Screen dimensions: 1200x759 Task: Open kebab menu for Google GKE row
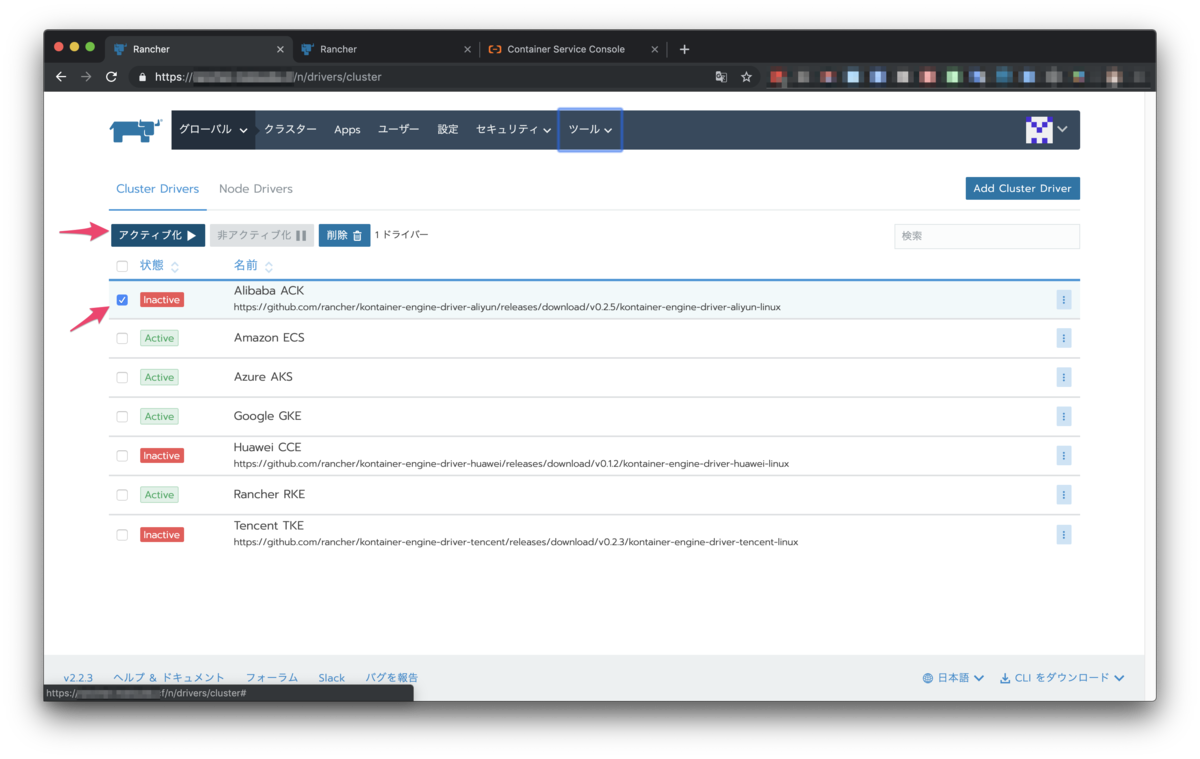1063,416
